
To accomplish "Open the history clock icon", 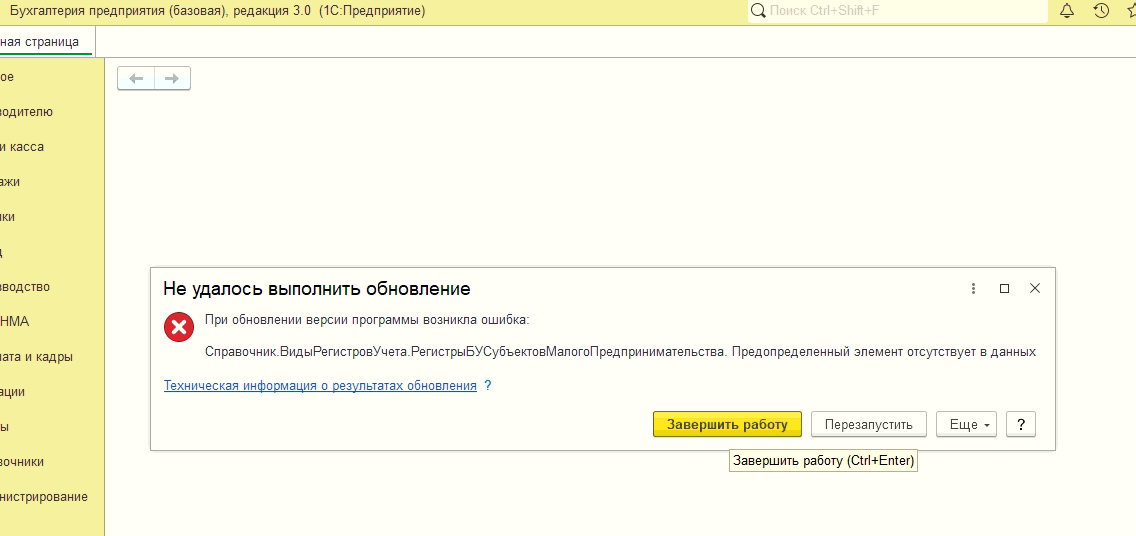I will tap(1101, 11).
